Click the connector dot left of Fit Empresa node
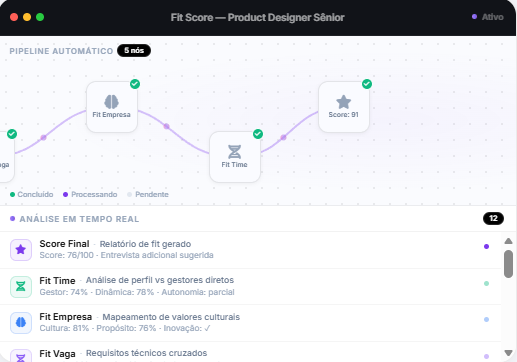Image resolution: width=517 pixels, height=362 pixels. tap(43, 137)
